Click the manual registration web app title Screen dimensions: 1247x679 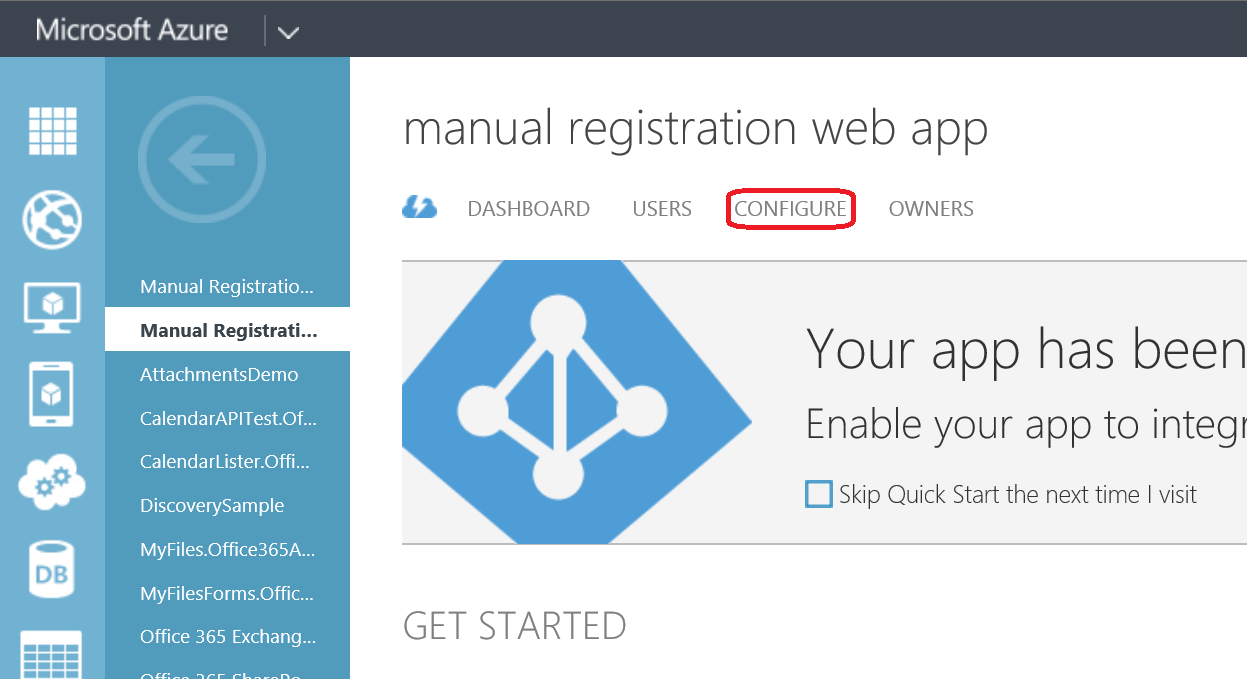695,129
